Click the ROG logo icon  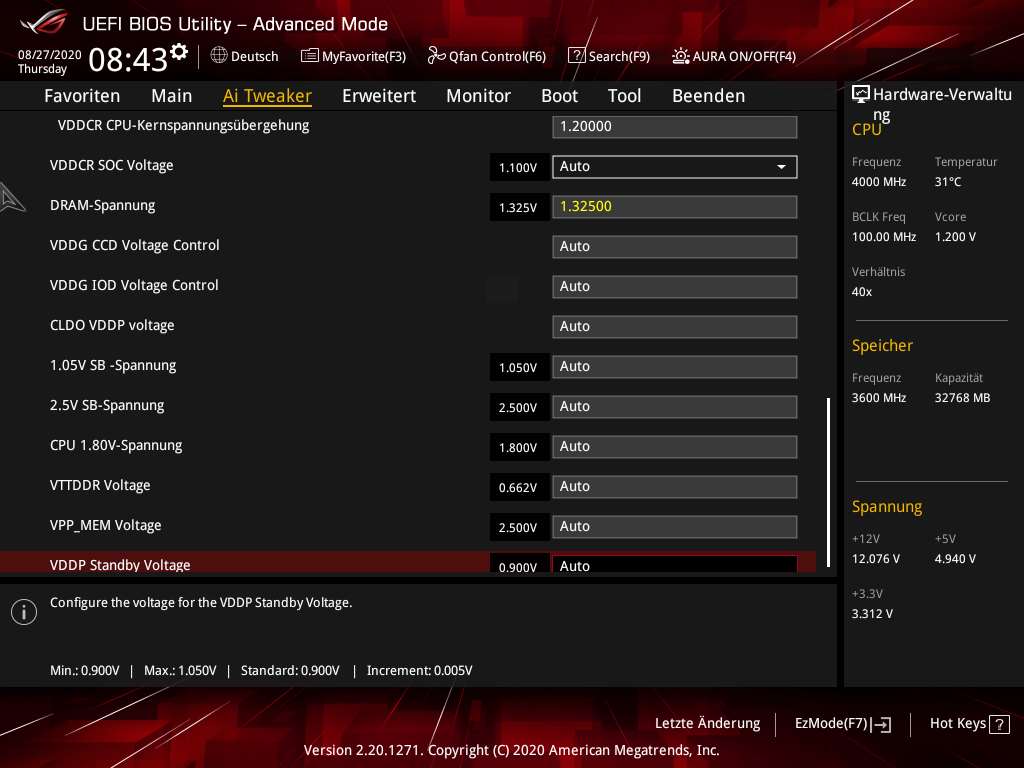pos(44,23)
